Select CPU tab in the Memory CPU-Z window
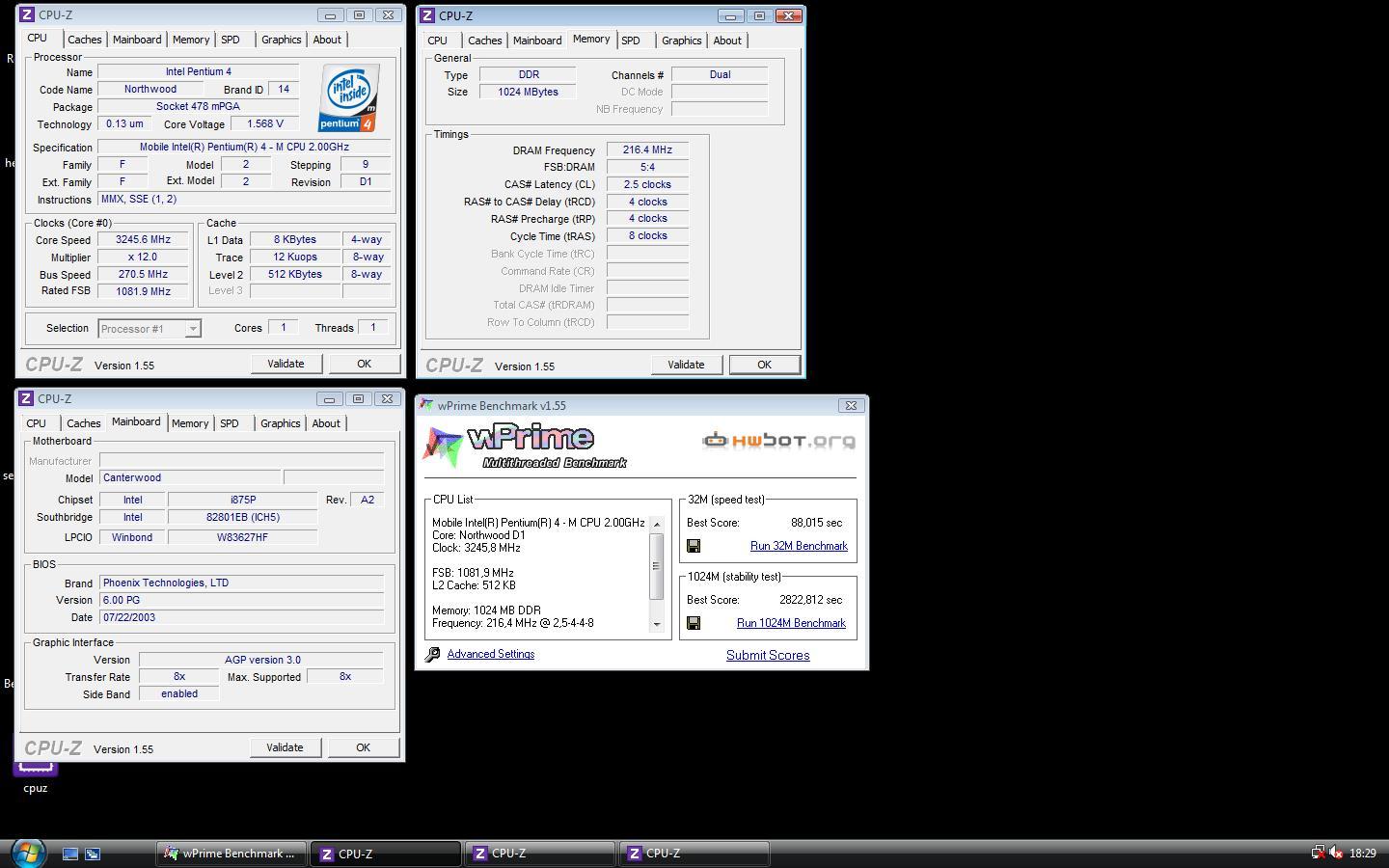1389x868 pixels. tap(438, 41)
